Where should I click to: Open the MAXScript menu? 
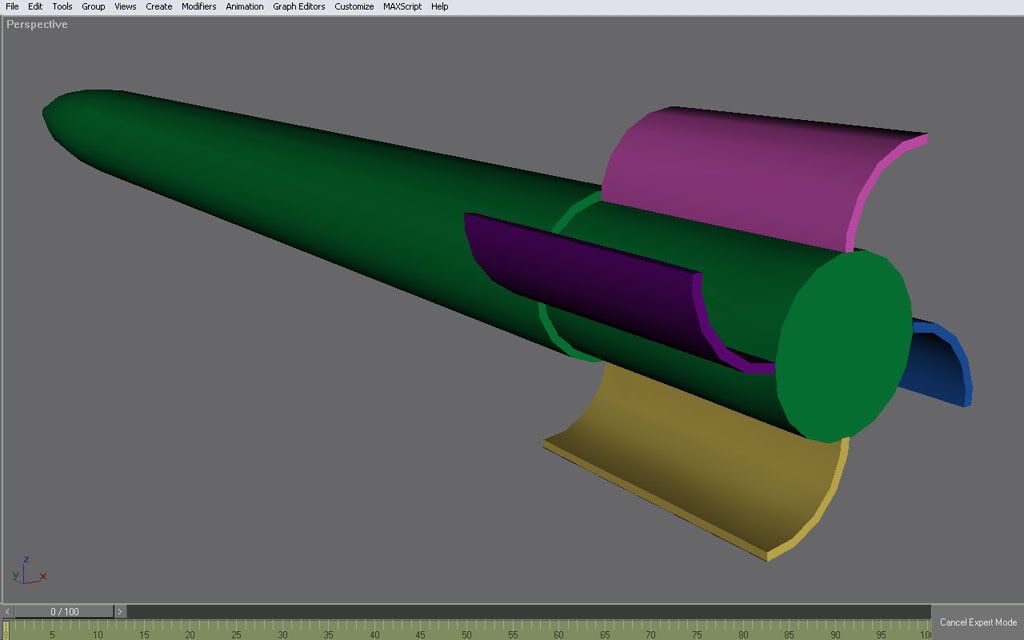(x=402, y=7)
